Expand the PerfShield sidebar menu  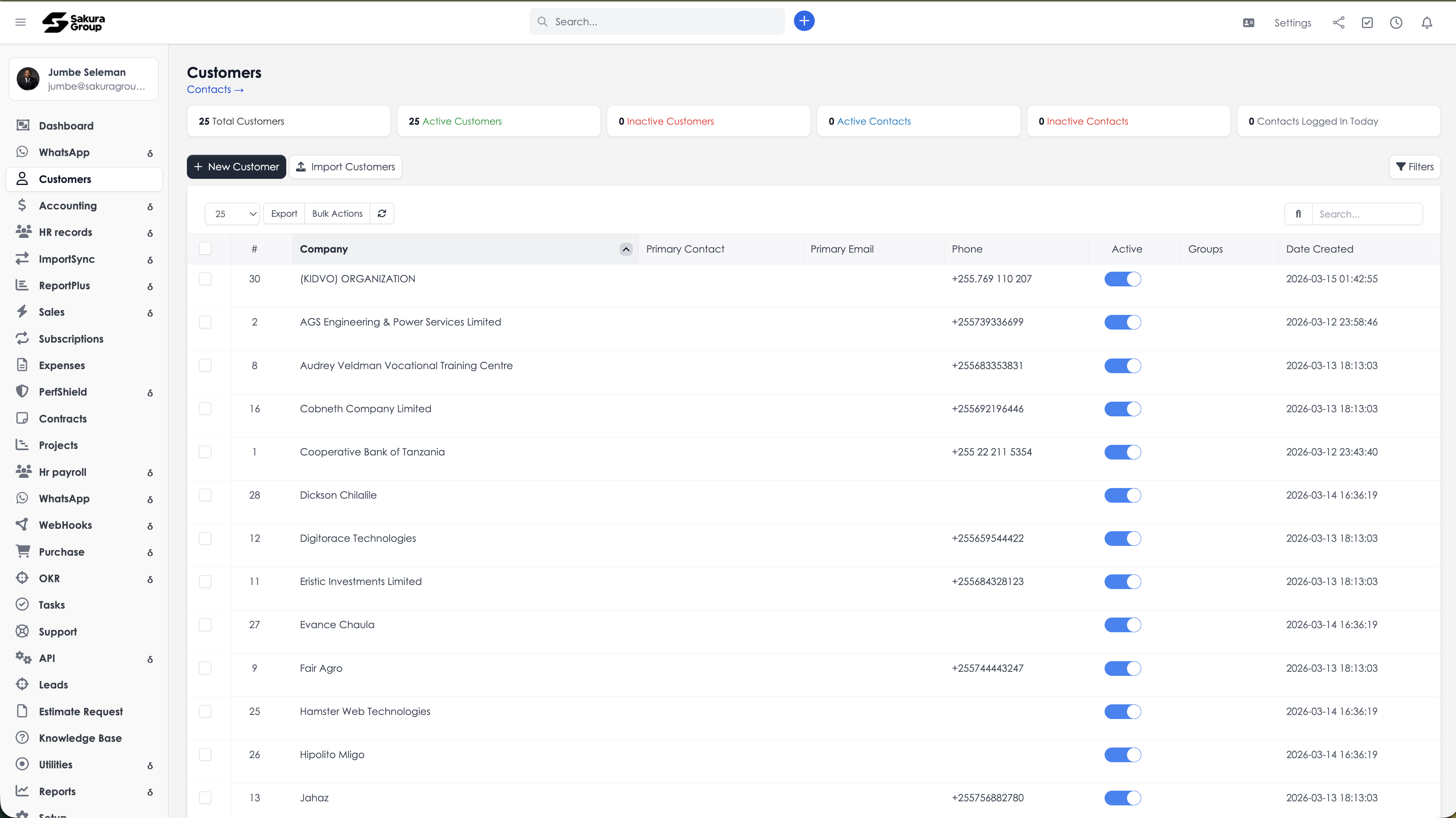(84, 391)
